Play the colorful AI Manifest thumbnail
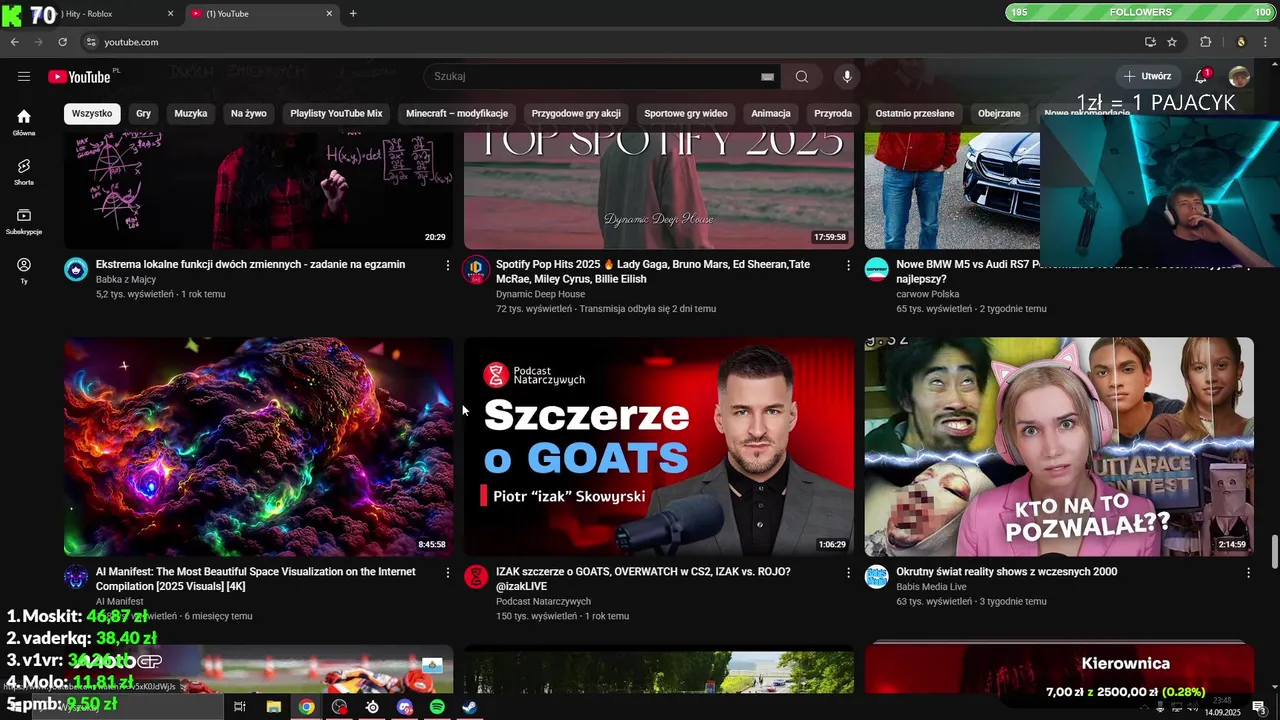The height and width of the screenshot is (720, 1280). tap(258, 446)
